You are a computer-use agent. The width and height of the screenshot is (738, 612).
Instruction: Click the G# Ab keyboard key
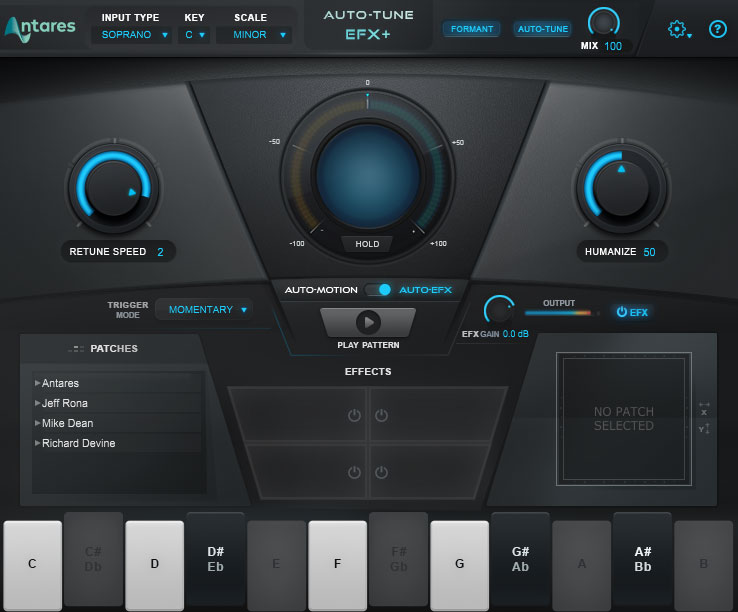(x=521, y=559)
